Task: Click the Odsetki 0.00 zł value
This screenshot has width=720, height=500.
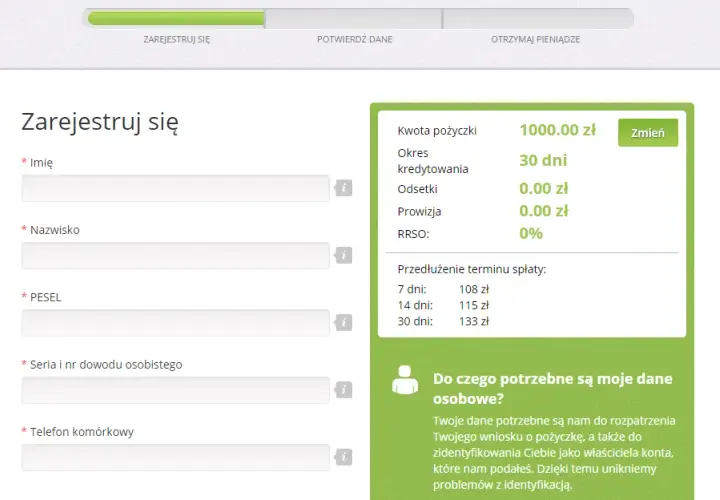Action: (x=544, y=188)
